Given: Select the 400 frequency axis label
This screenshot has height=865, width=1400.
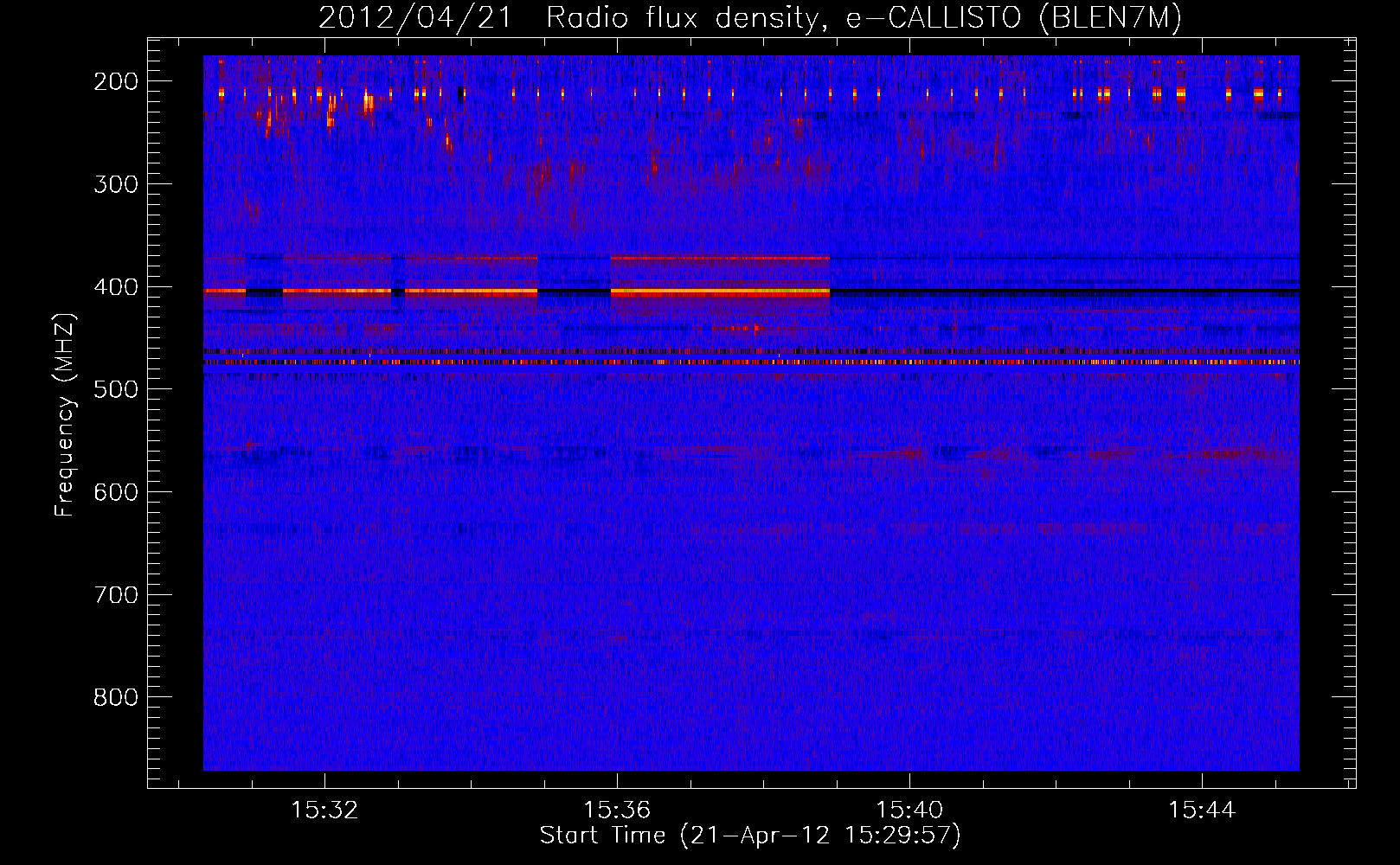Looking at the screenshot, I should [115, 287].
